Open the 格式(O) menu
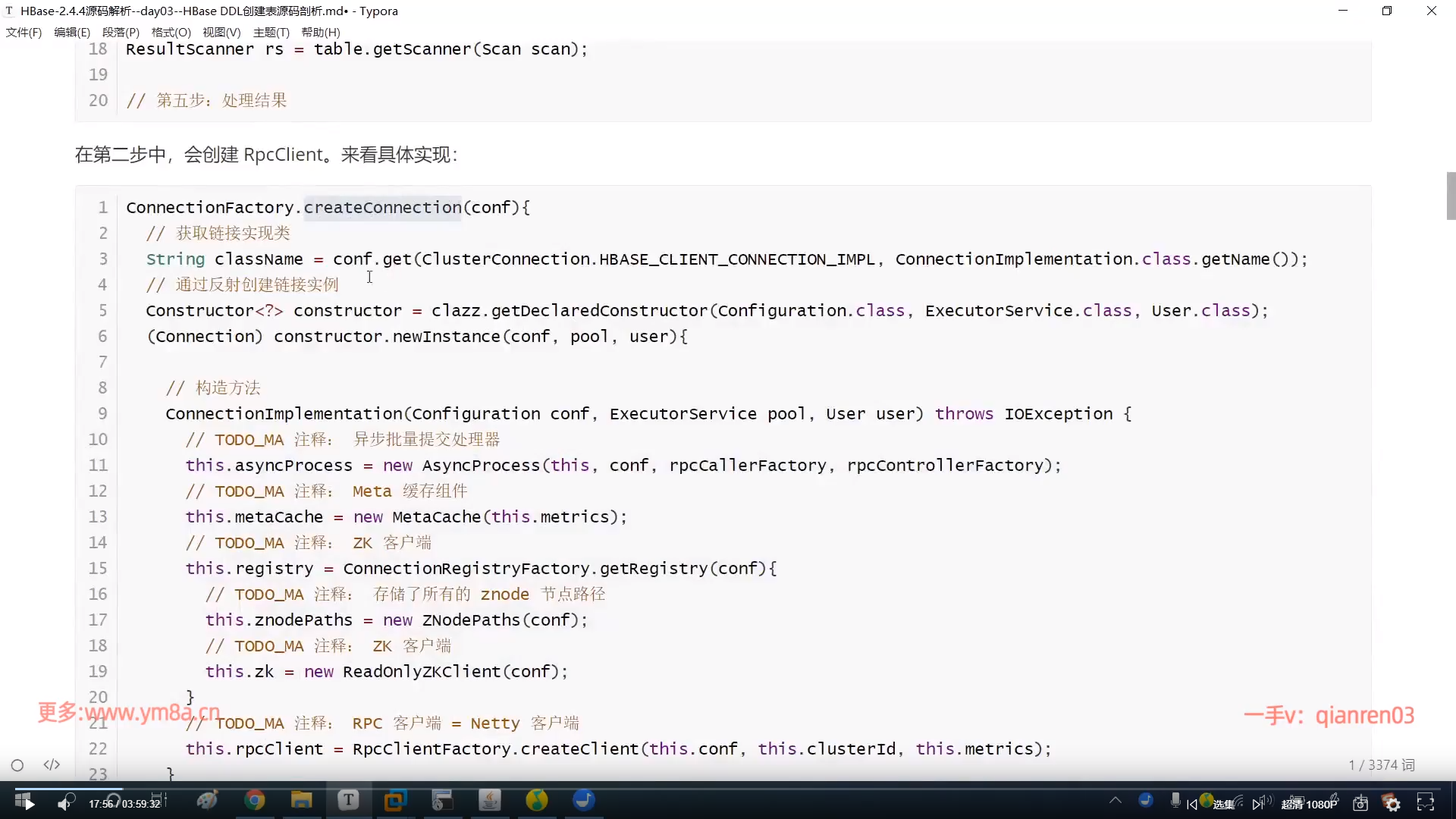Viewport: 1456px width, 819px height. coord(171,32)
